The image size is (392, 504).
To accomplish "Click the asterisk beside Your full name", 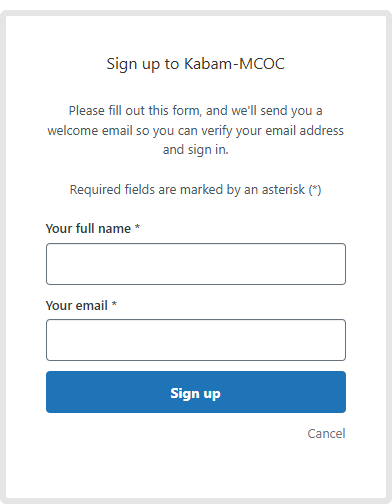I will tap(137, 227).
